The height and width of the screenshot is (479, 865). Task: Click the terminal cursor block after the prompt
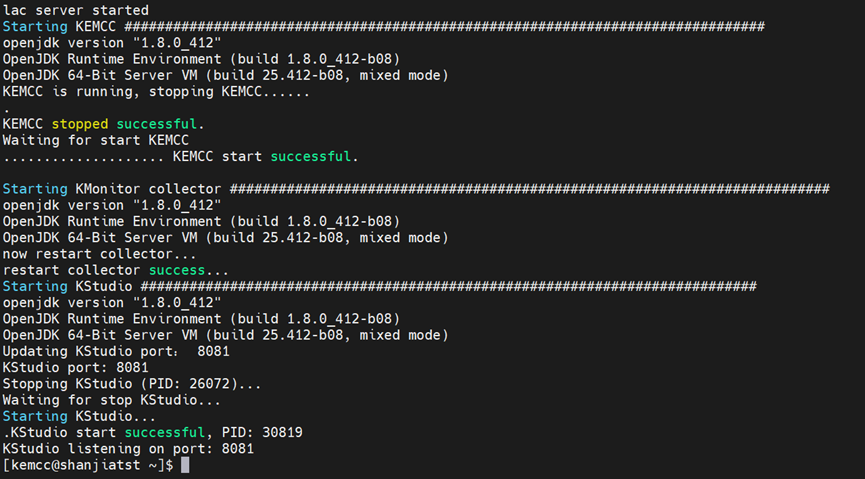click(185, 466)
